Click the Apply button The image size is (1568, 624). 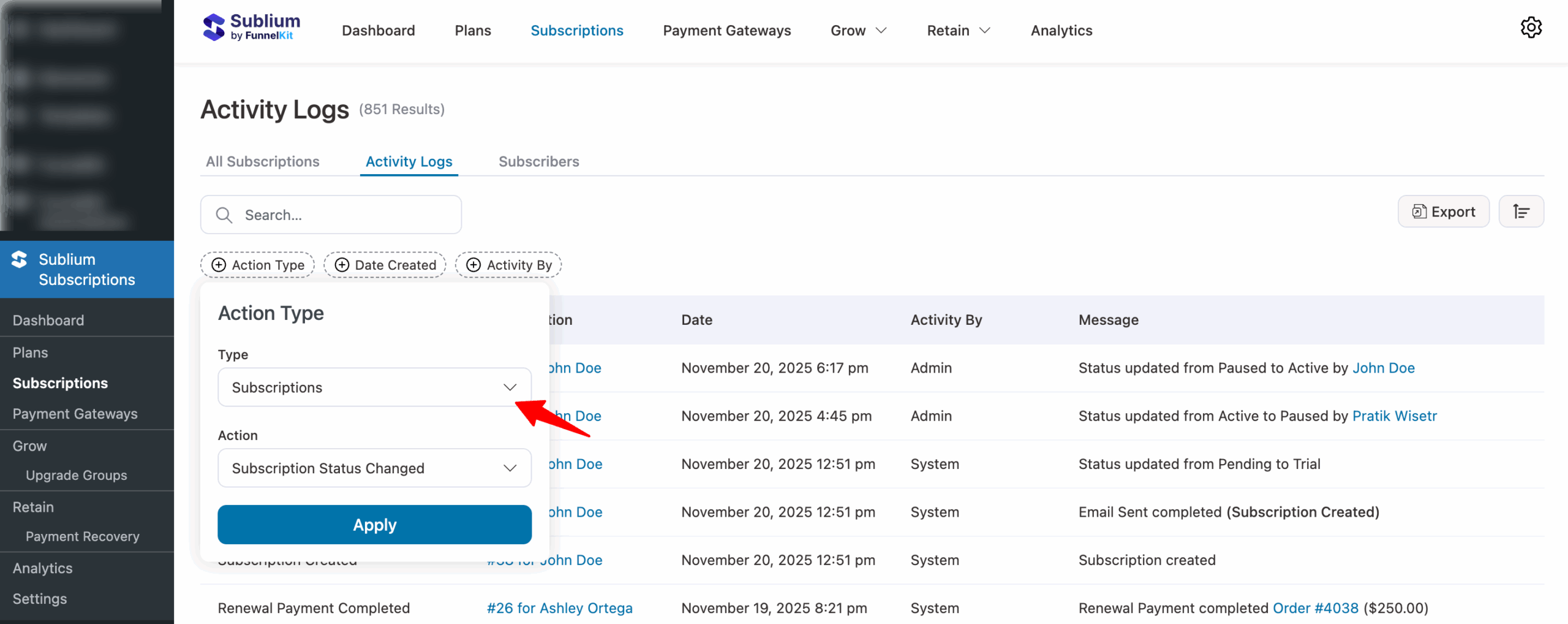374,524
